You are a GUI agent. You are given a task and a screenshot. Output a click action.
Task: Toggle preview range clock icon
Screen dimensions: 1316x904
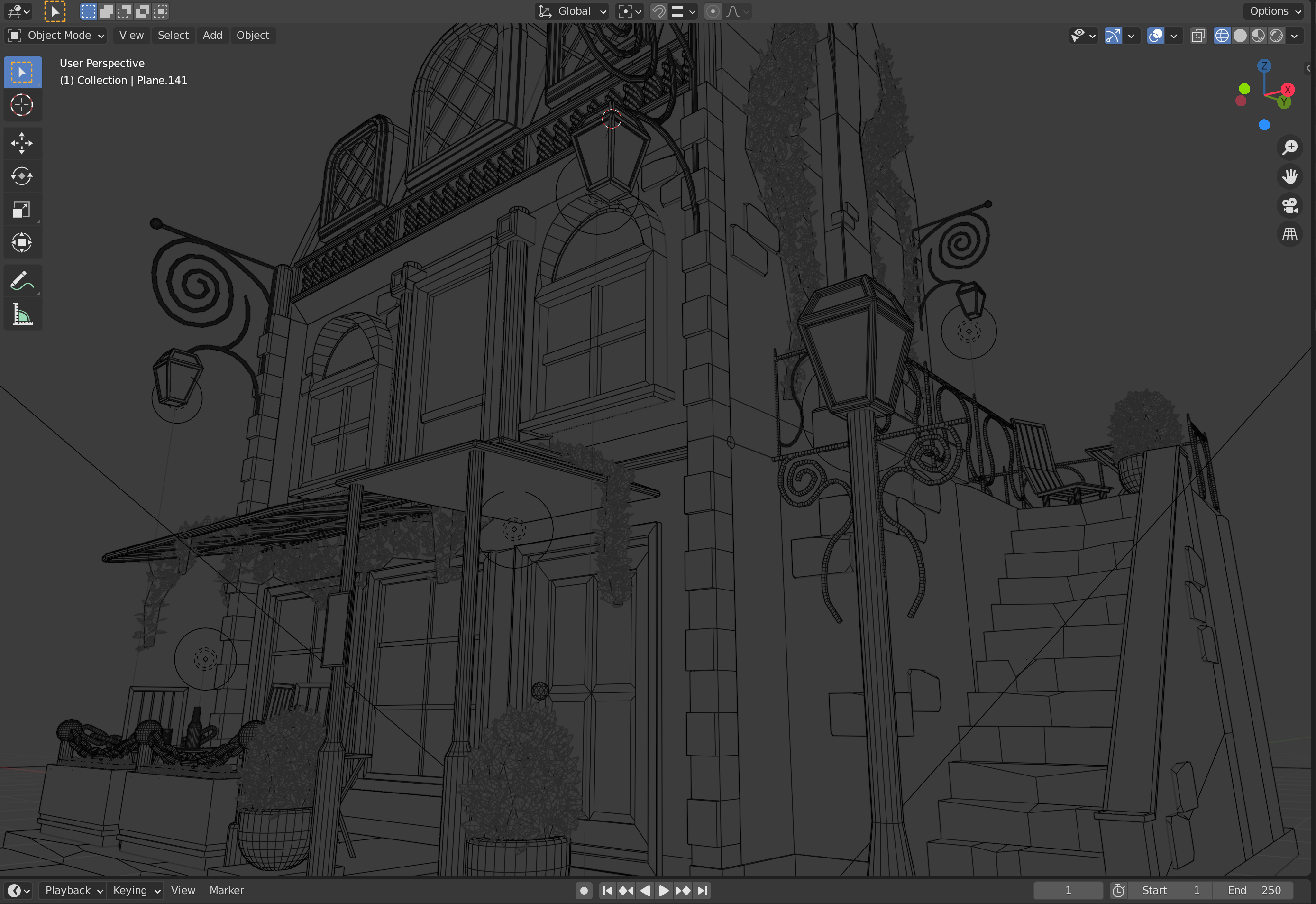[1118, 890]
